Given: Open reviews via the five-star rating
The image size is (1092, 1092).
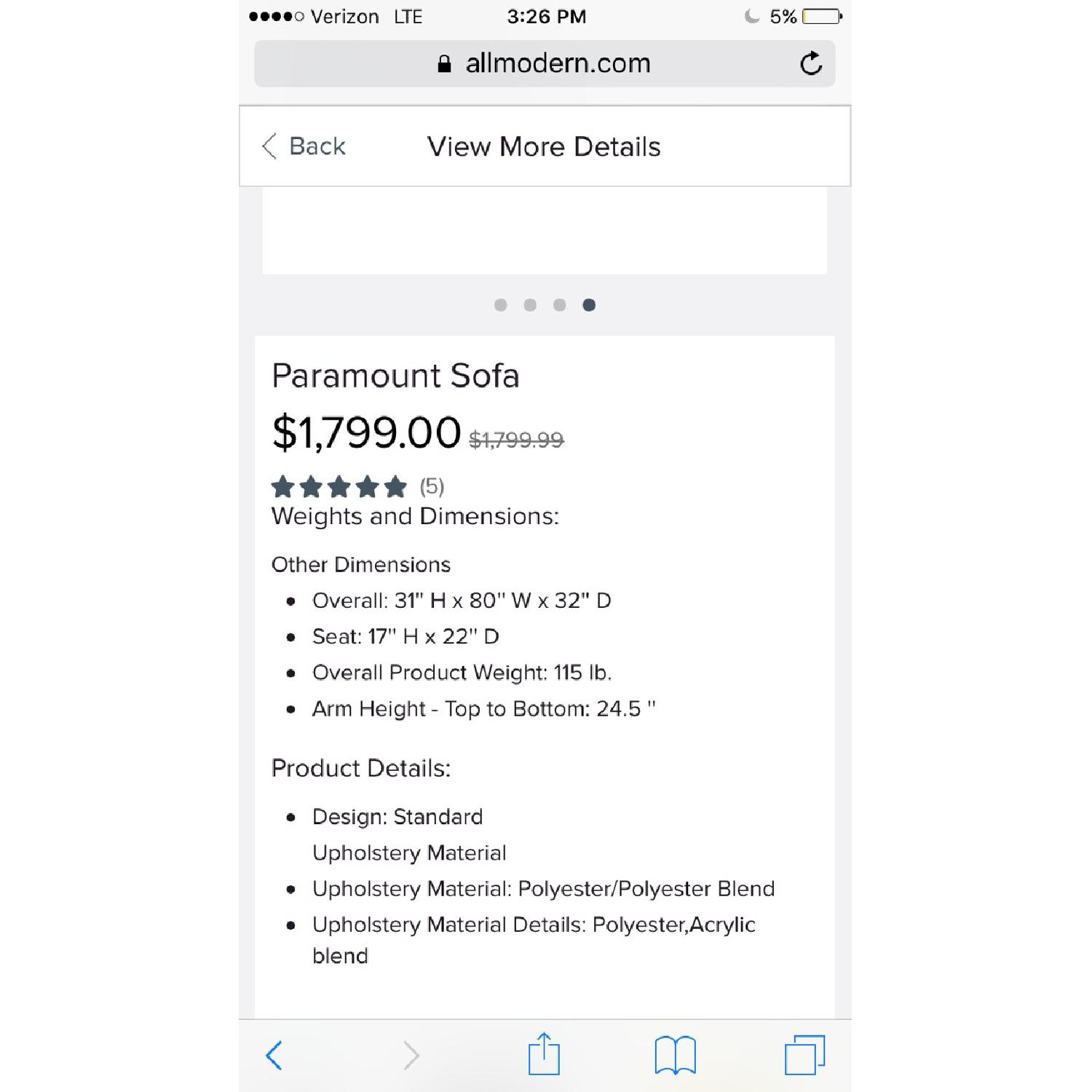Looking at the screenshot, I should [x=339, y=486].
